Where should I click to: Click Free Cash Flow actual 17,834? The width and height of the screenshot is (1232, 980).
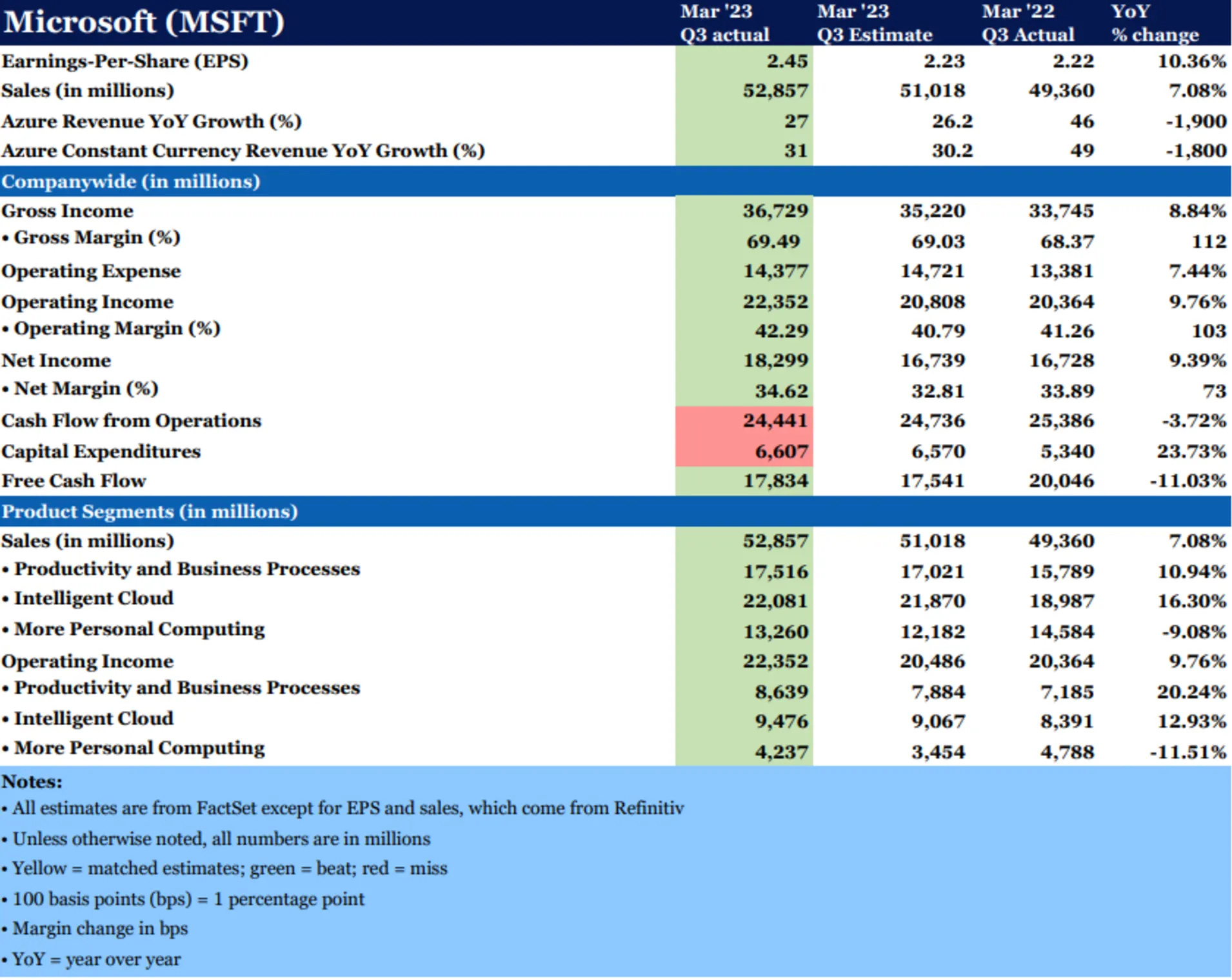click(775, 481)
